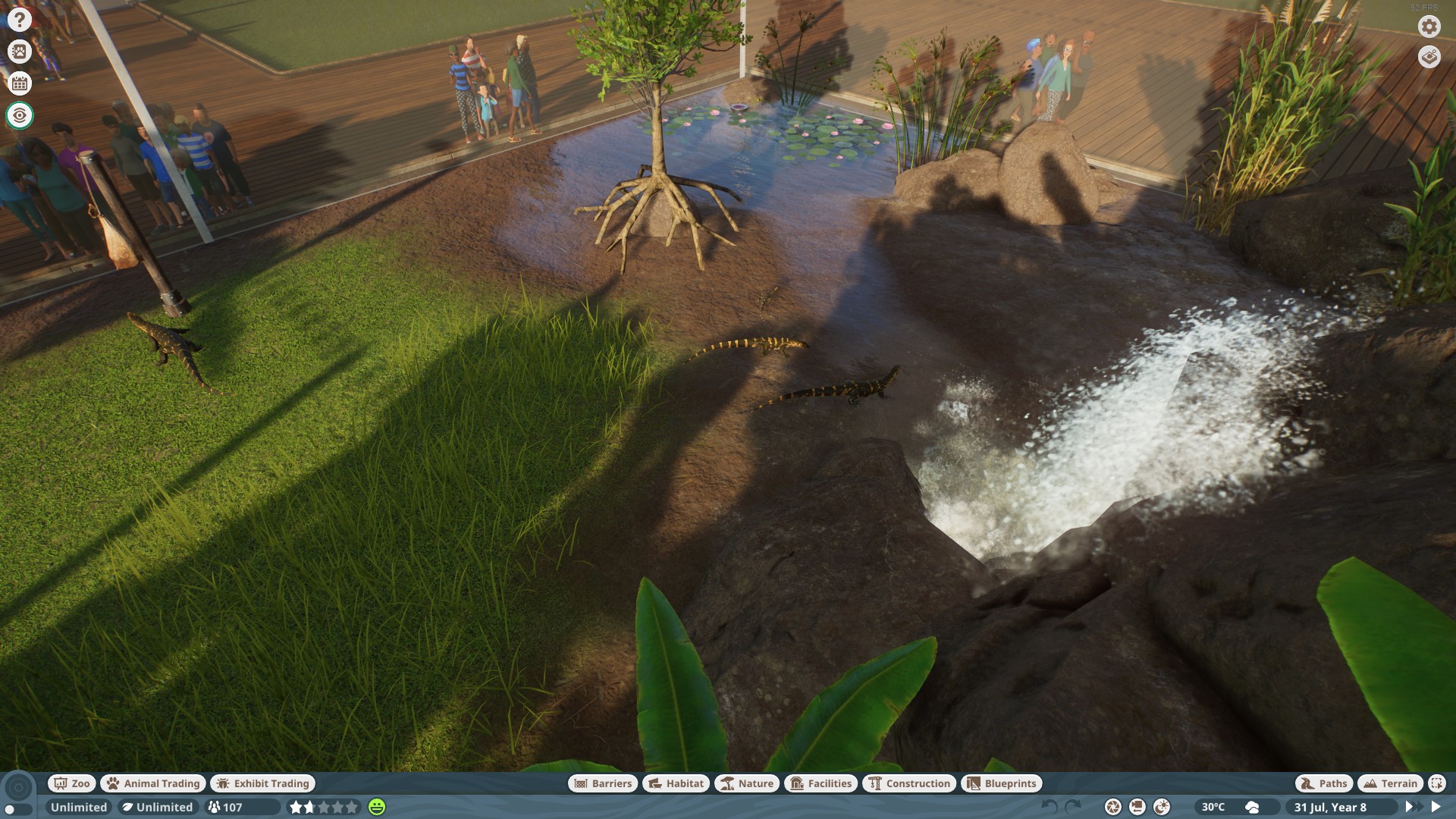Open the Facilities build tab
The height and width of the screenshot is (819, 1456).
[821, 783]
